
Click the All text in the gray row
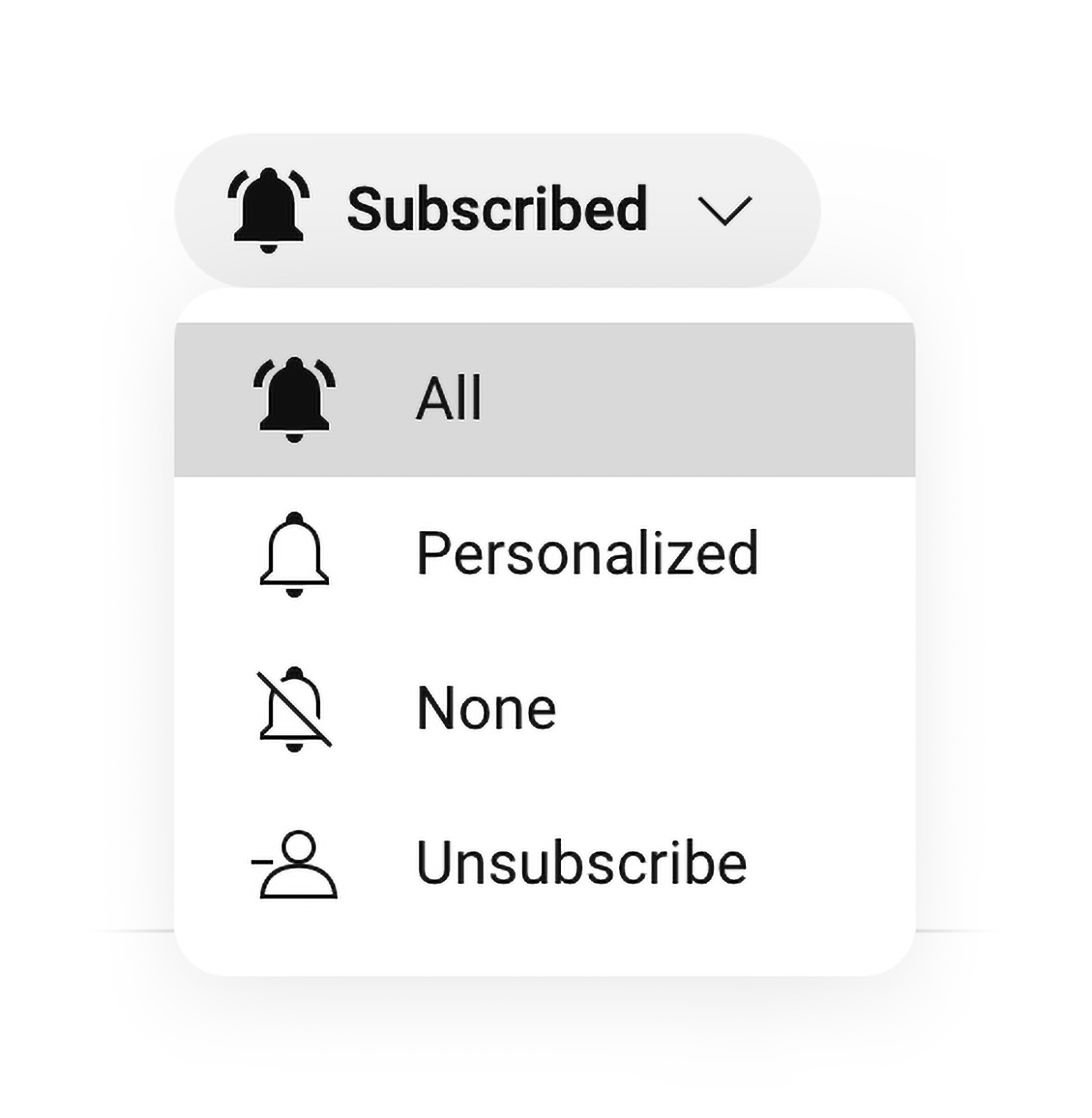click(449, 398)
